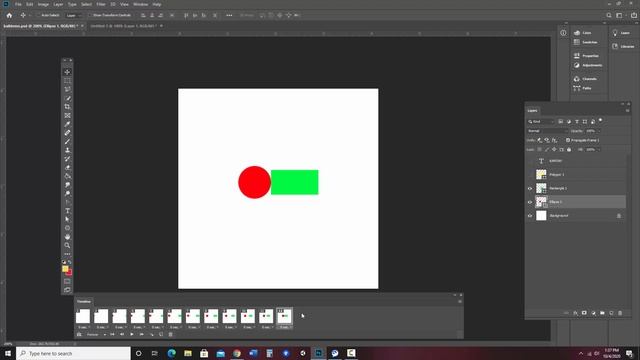Screen dimensions: 640x360
Task: Open the Filter menu
Action: (x=100, y=4)
